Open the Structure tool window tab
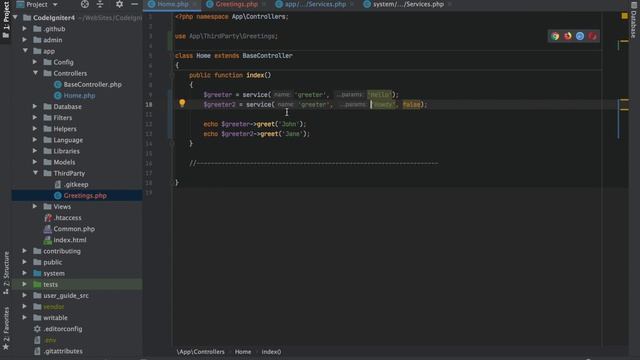Image resolution: width=640 pixels, height=360 pixels. [6, 273]
